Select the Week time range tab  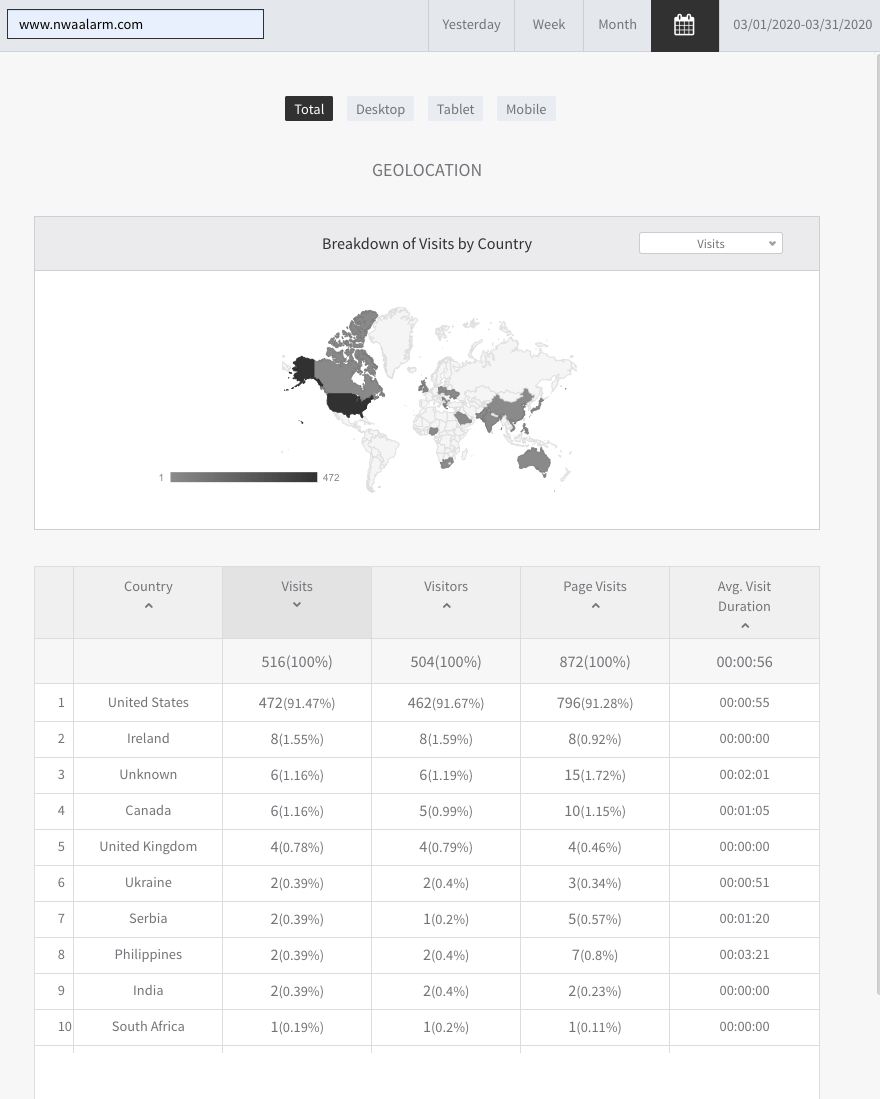(x=548, y=25)
